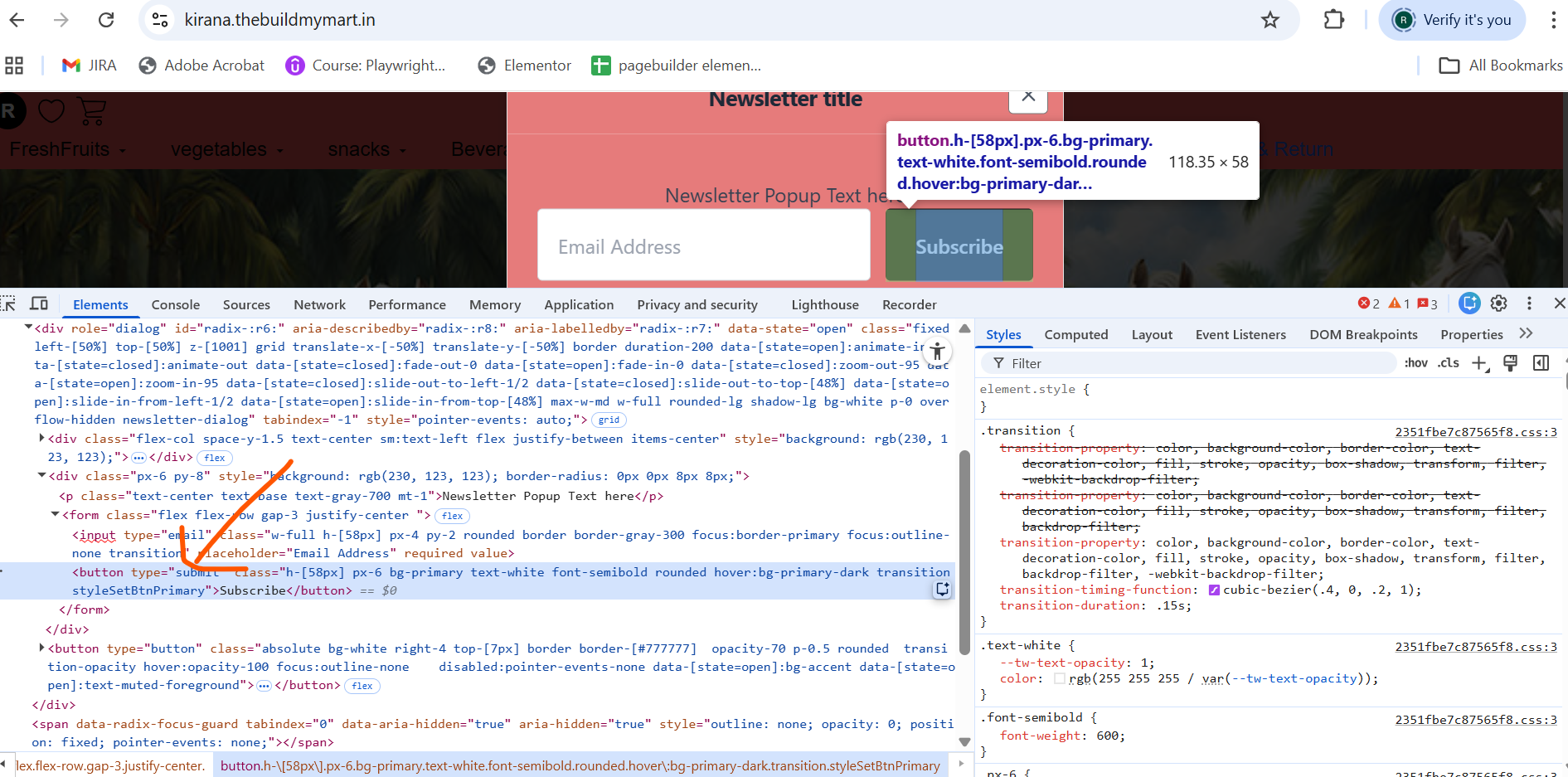Click the browser back arrow

pos(17,20)
